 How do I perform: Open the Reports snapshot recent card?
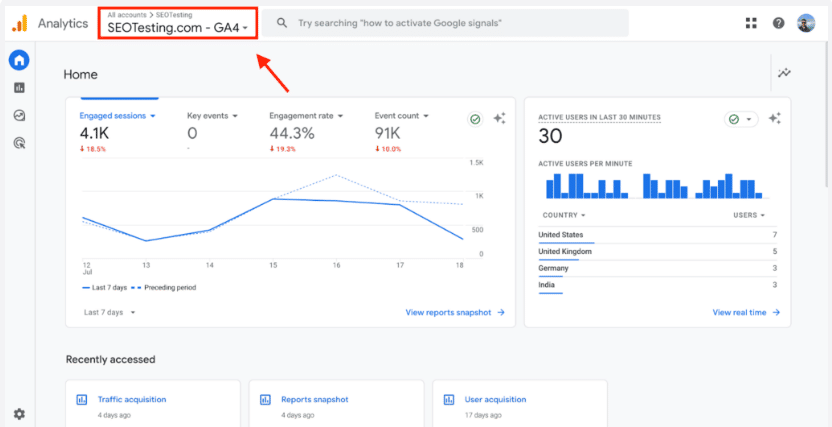pos(336,403)
